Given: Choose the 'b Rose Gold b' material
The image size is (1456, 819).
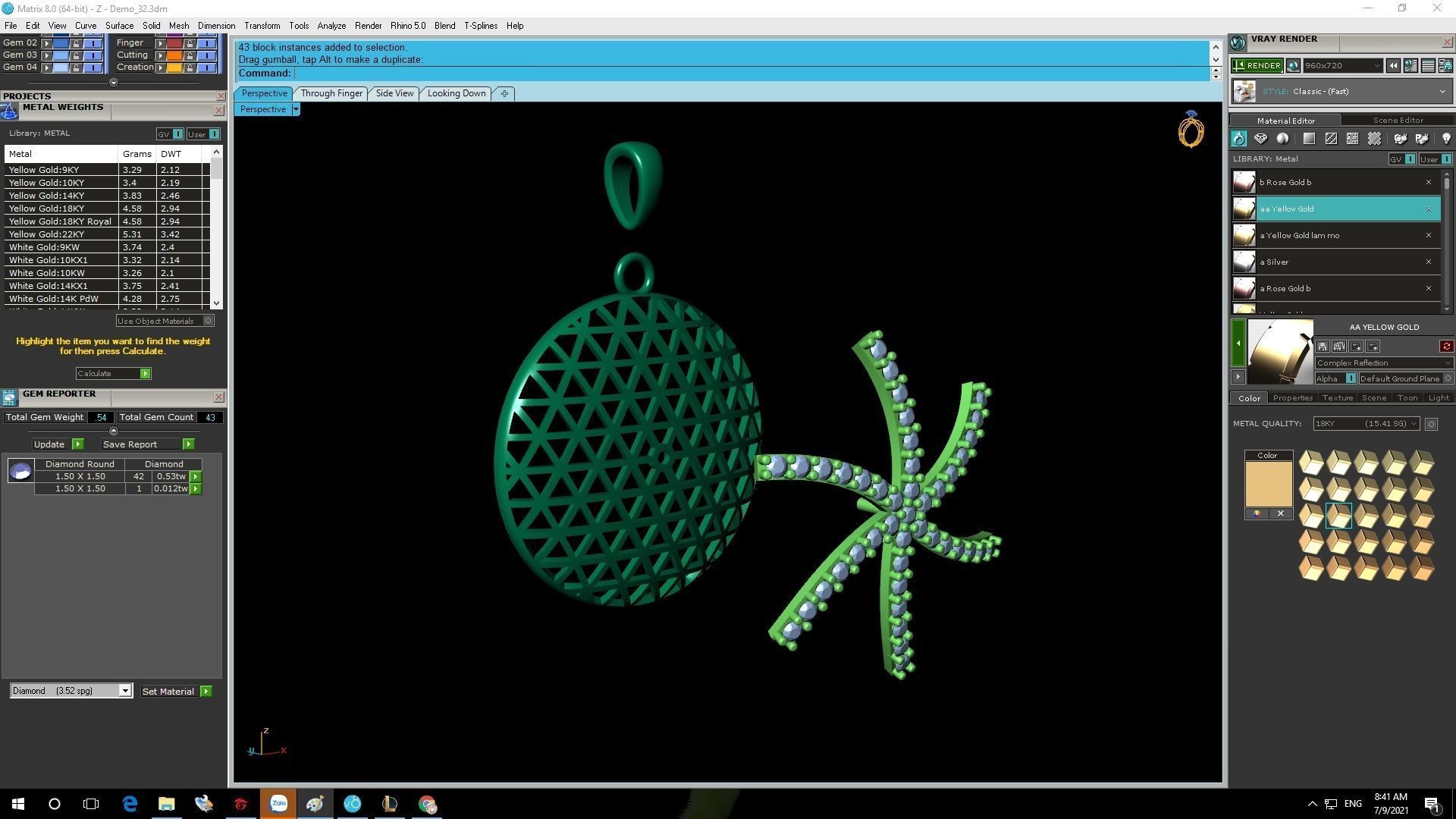Looking at the screenshot, I should click(x=1335, y=182).
